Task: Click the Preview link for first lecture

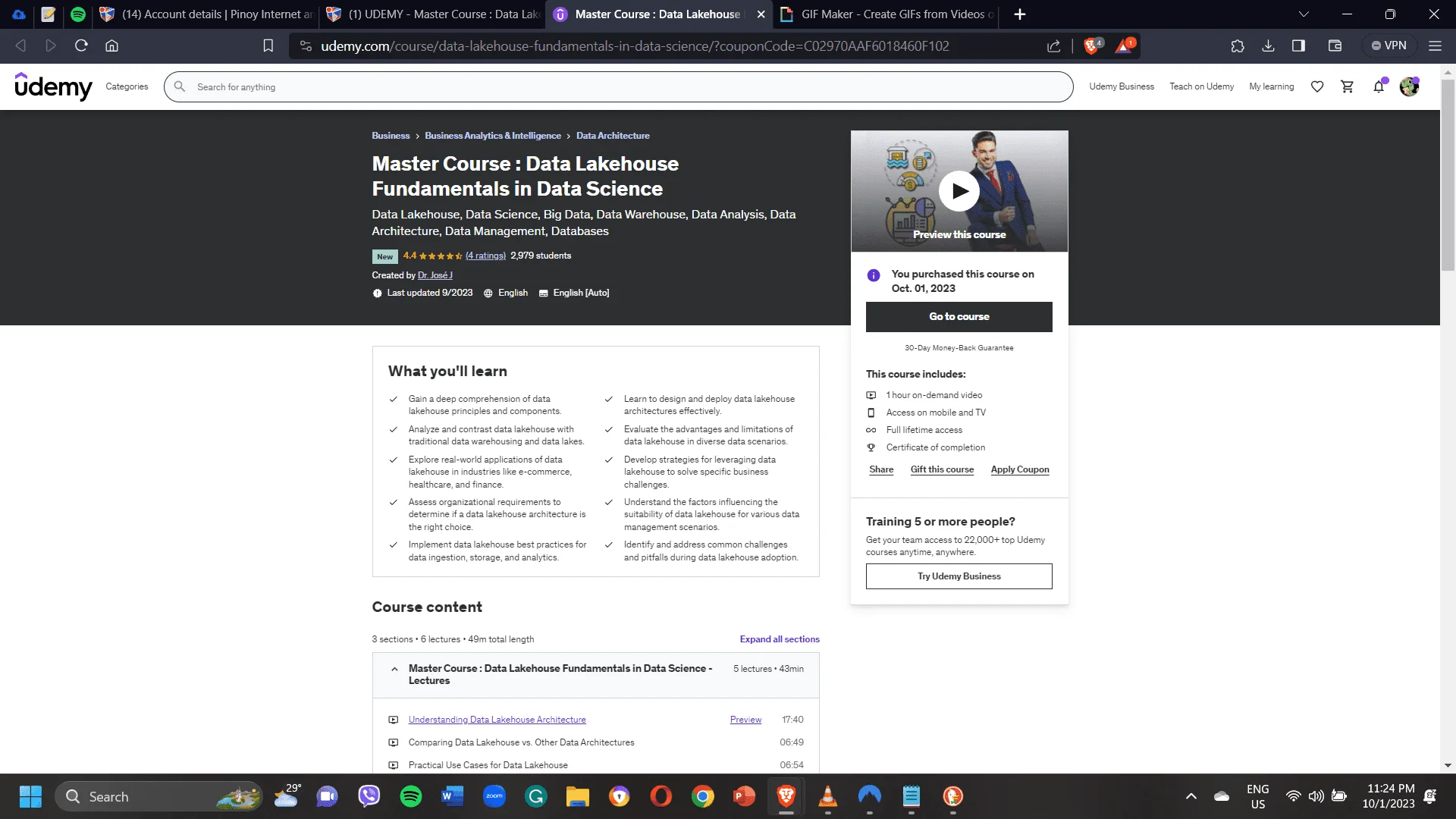Action: coord(745,720)
